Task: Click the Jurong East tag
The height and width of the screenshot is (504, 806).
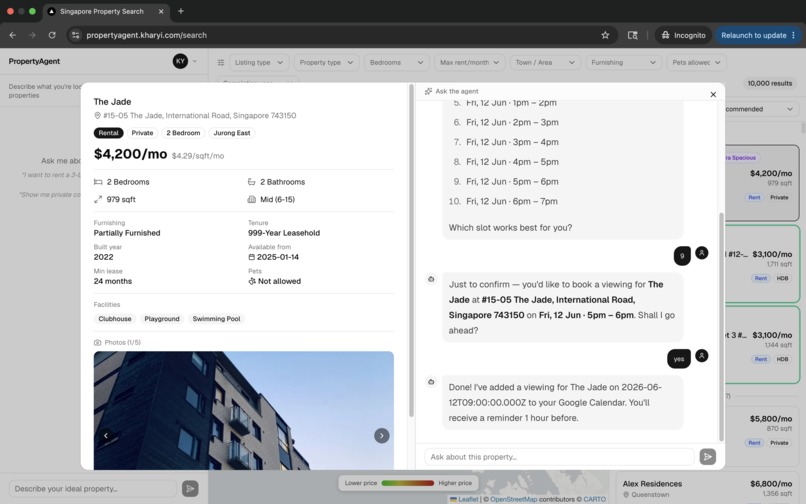Action: 232,133
